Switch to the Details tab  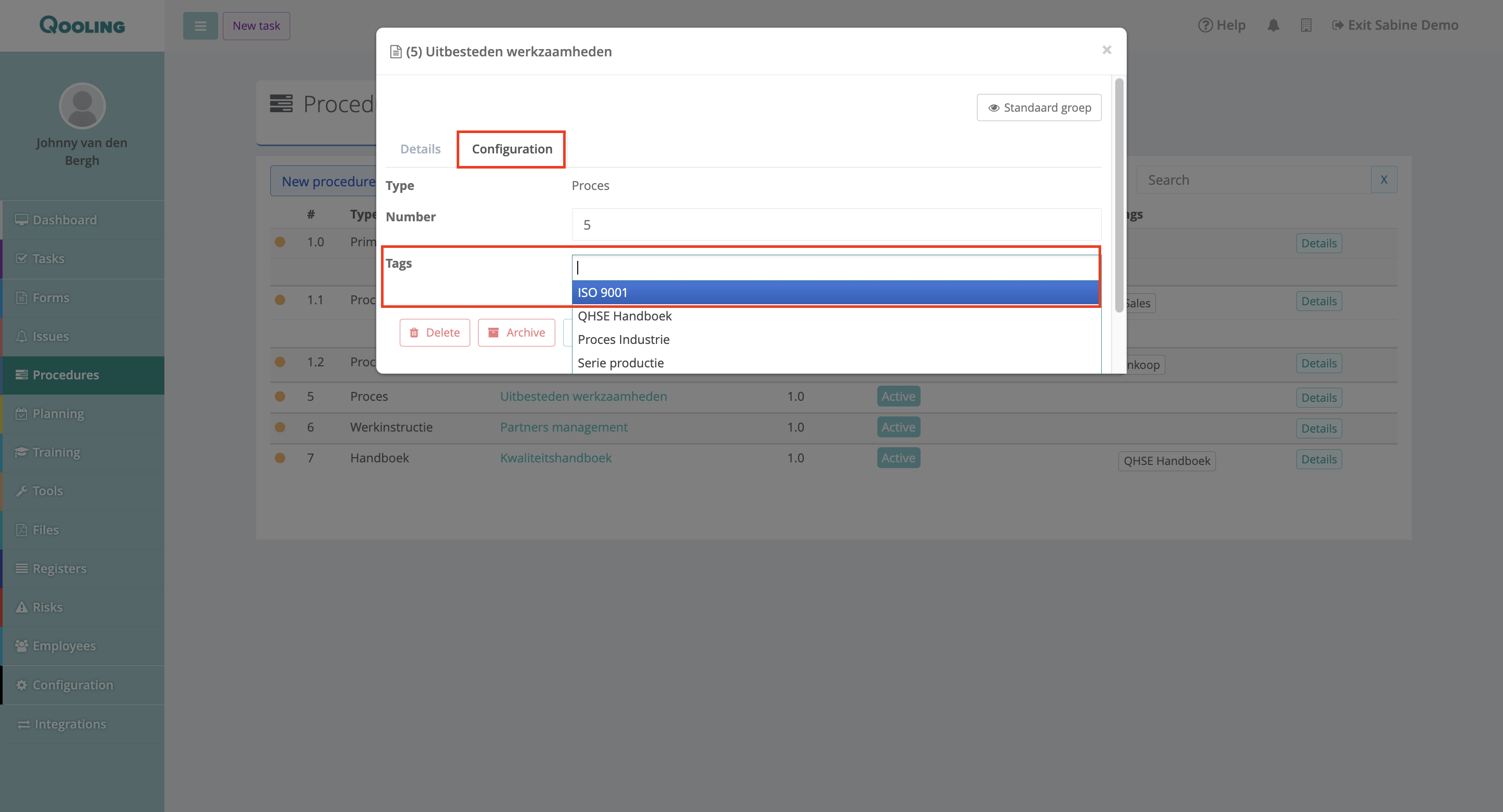(420, 149)
